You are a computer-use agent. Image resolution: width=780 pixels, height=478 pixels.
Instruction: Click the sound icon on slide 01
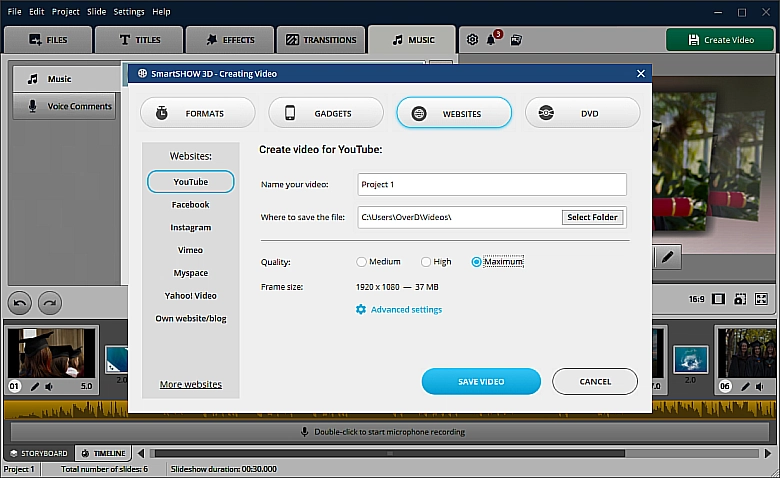tap(49, 386)
